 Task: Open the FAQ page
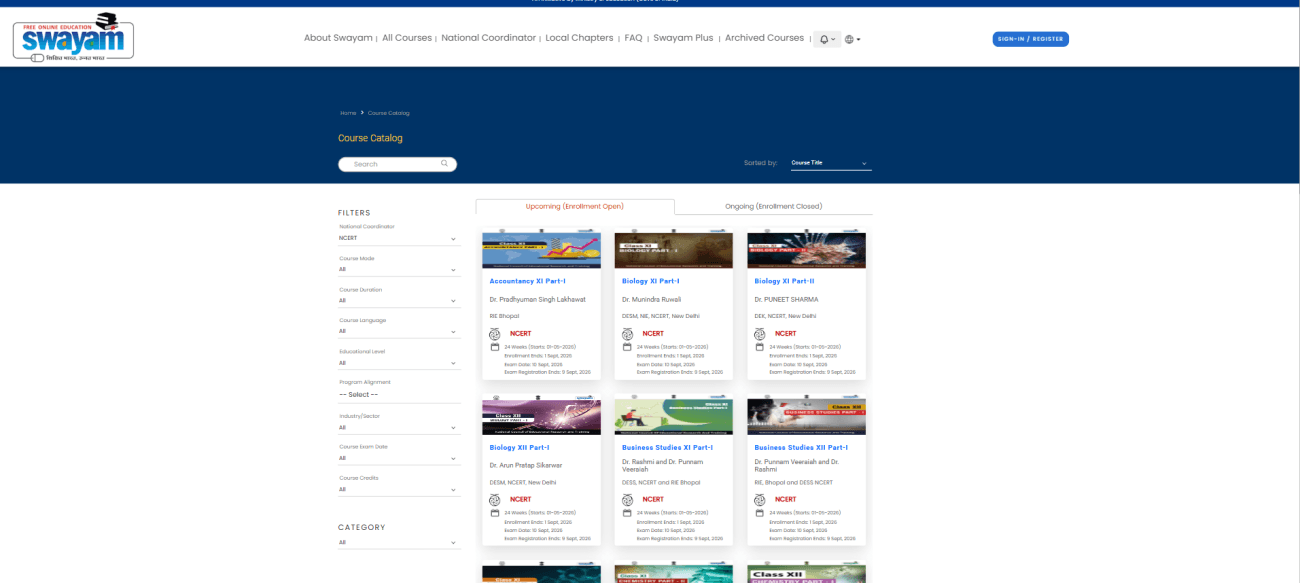pos(633,38)
